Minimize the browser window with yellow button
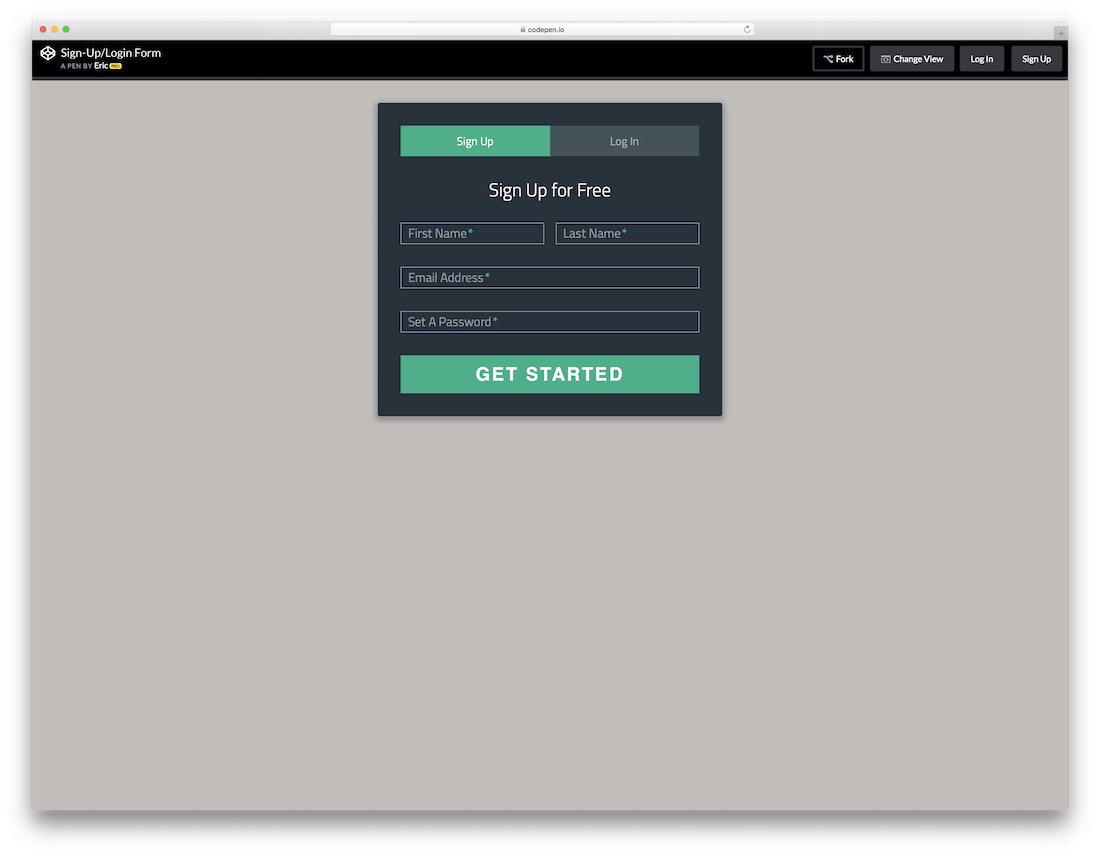Image resolution: width=1100 pixels, height=856 pixels. coord(54,29)
